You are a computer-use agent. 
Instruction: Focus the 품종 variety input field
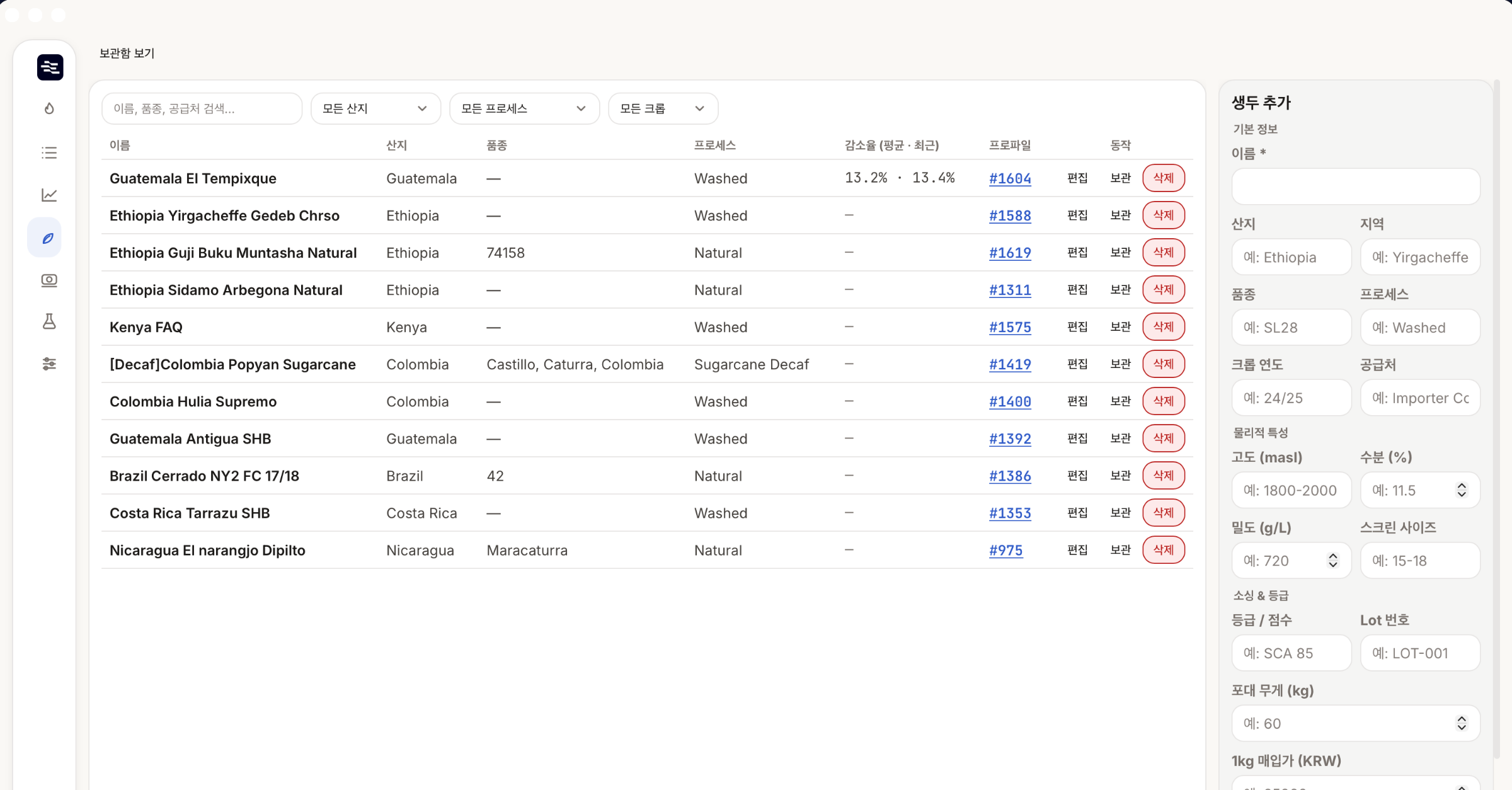tap(1291, 328)
